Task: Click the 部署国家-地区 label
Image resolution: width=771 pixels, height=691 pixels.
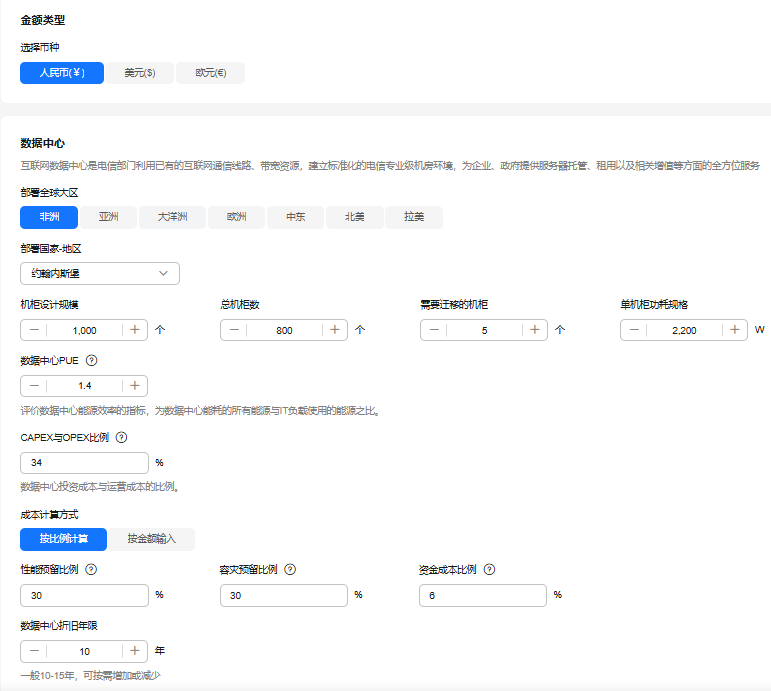Action: click(x=51, y=249)
